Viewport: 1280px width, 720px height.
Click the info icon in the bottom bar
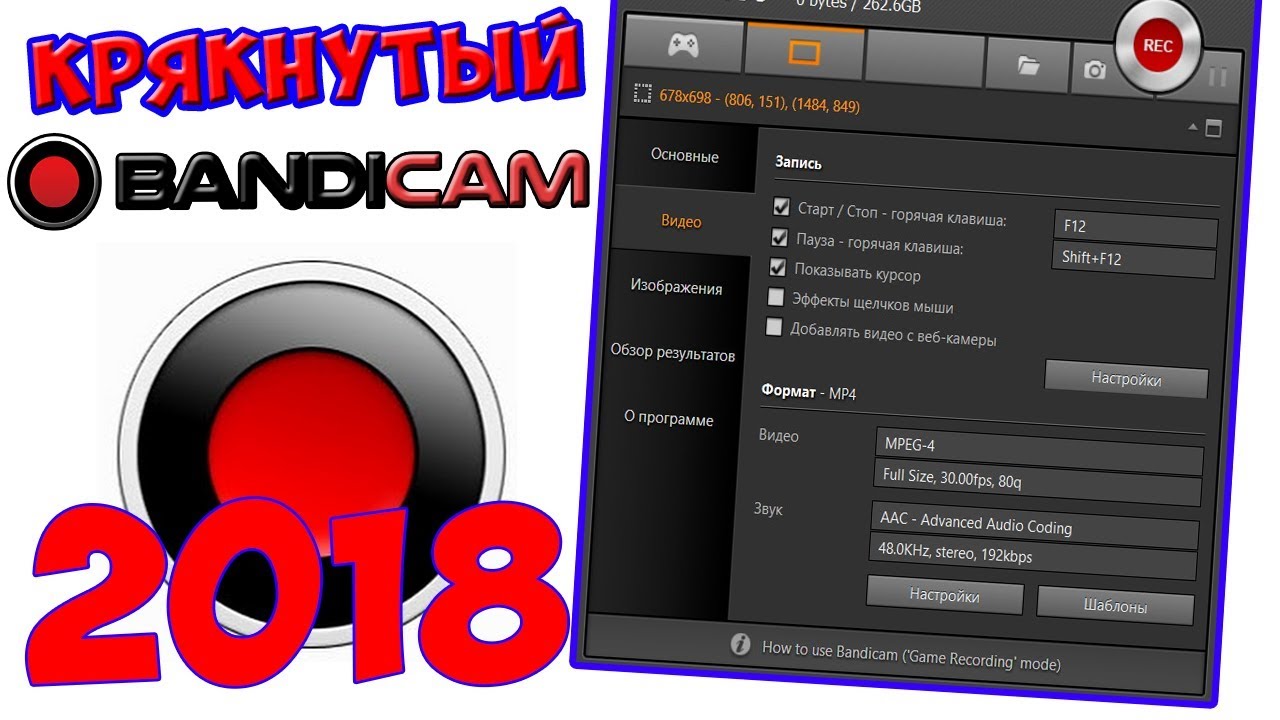pyautogui.click(x=740, y=644)
